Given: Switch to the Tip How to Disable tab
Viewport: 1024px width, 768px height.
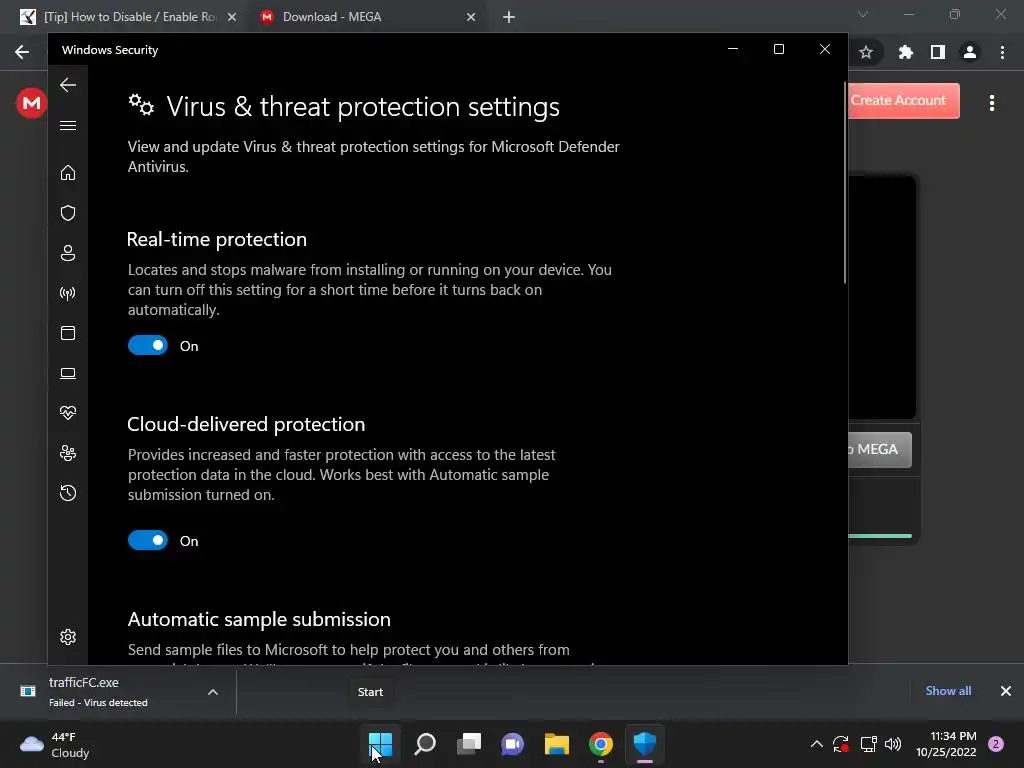Looking at the screenshot, I should pyautogui.click(x=129, y=17).
